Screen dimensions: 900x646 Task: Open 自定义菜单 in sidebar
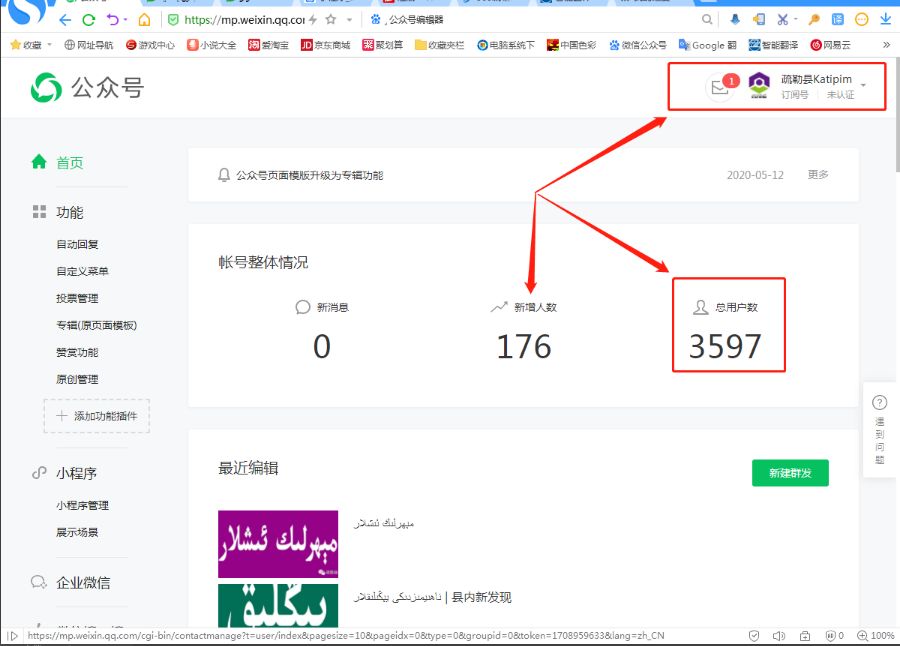pos(82,271)
